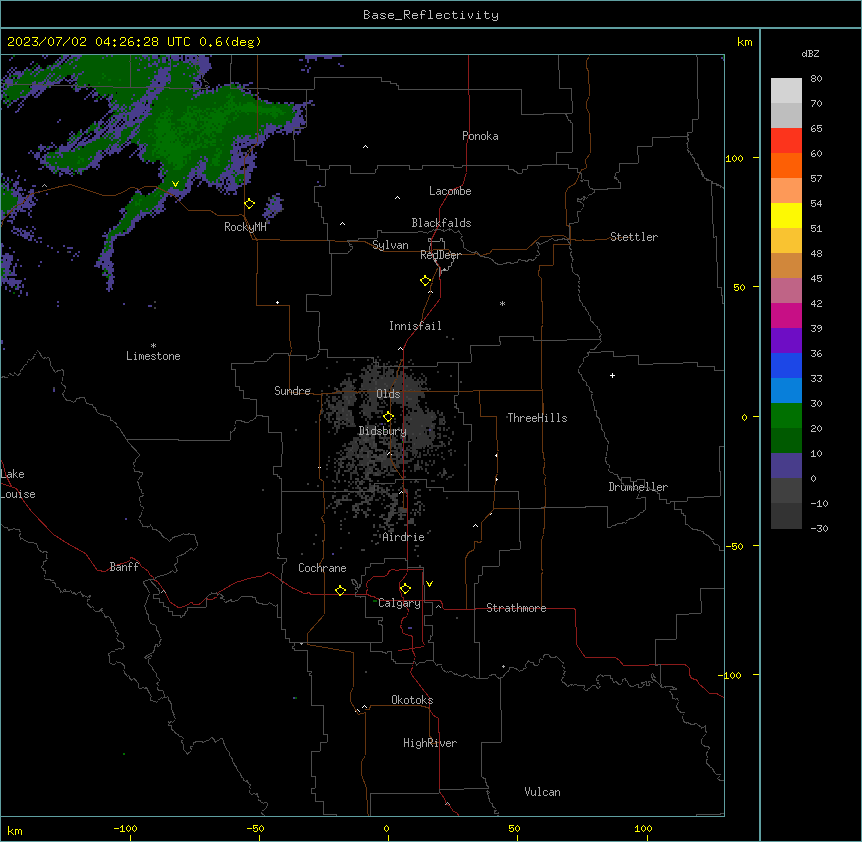The height and width of the screenshot is (842, 862).
Task: Click the dBZ legend heading
Action: [810, 53]
